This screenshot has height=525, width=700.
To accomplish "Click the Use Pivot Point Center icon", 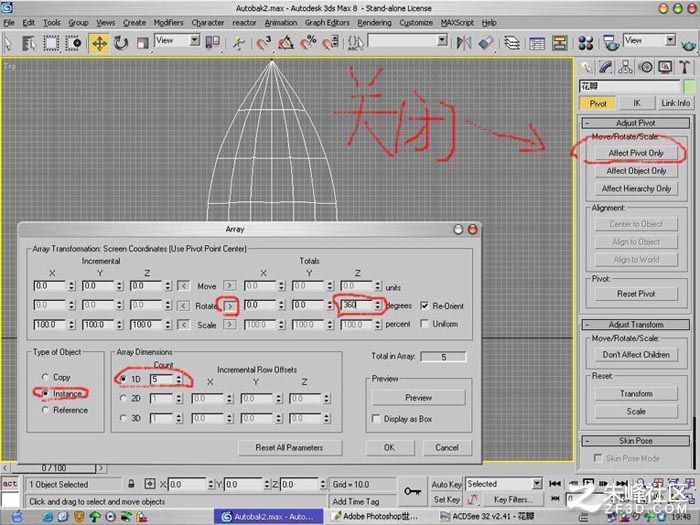I will [x=212, y=43].
